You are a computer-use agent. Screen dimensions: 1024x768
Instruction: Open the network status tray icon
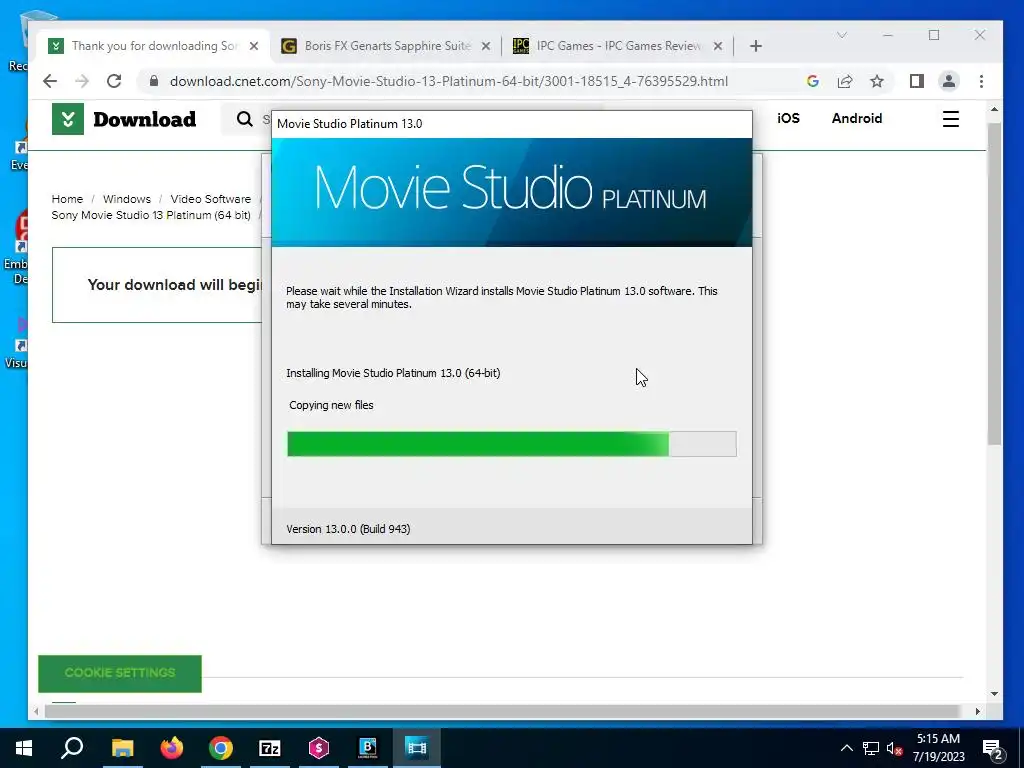pyautogui.click(x=871, y=748)
